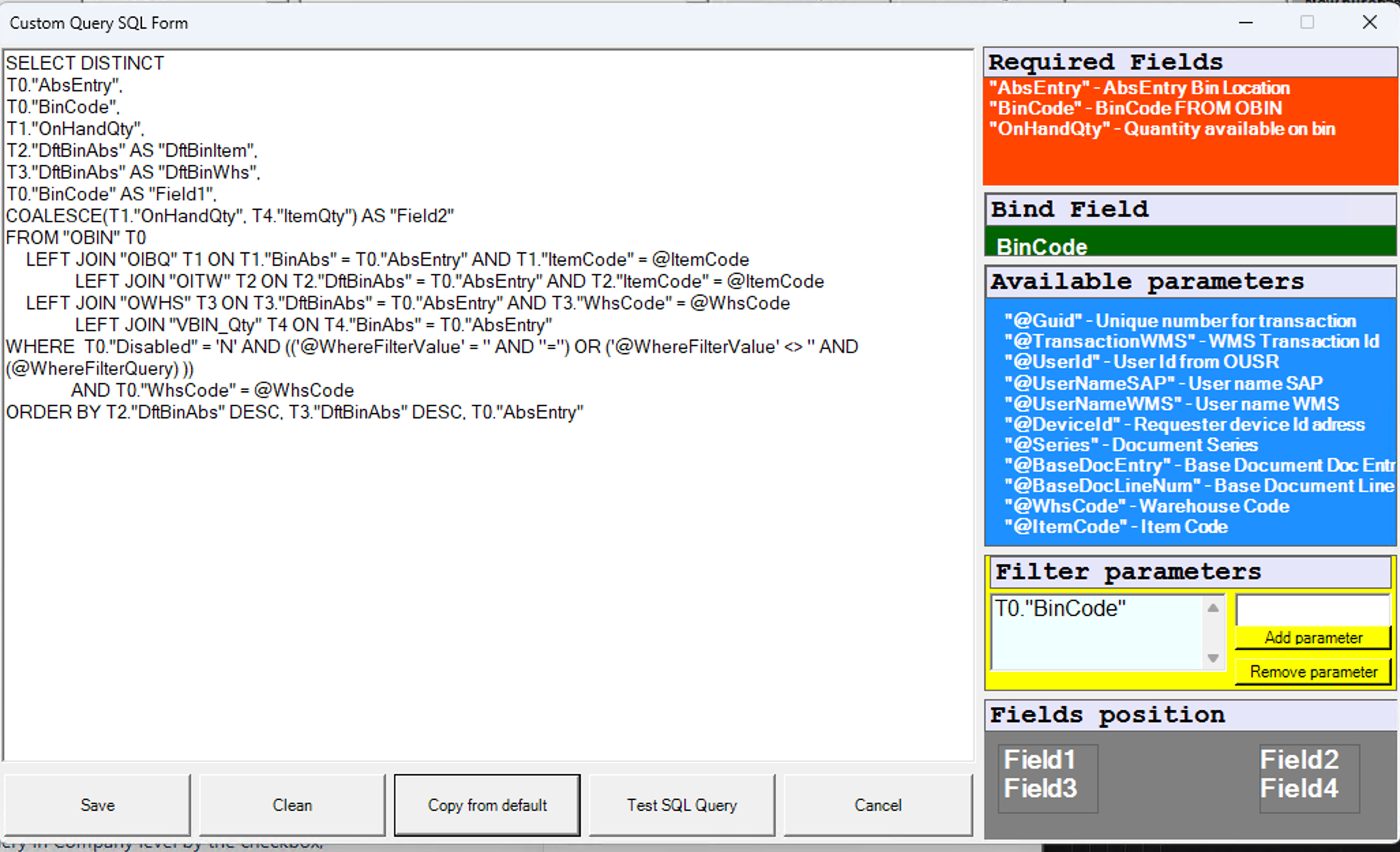Click the Add parameter button
1400x852 pixels.
1312,638
